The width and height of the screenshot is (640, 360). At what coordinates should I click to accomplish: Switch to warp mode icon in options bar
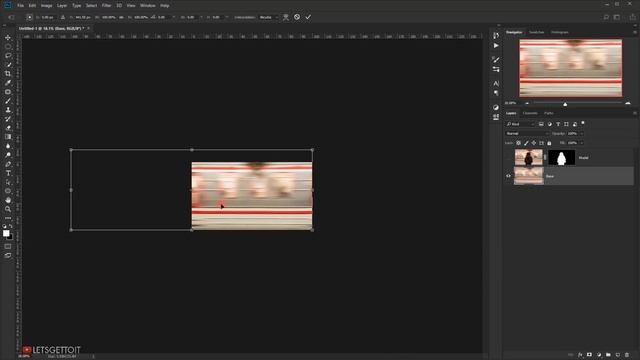coord(286,17)
